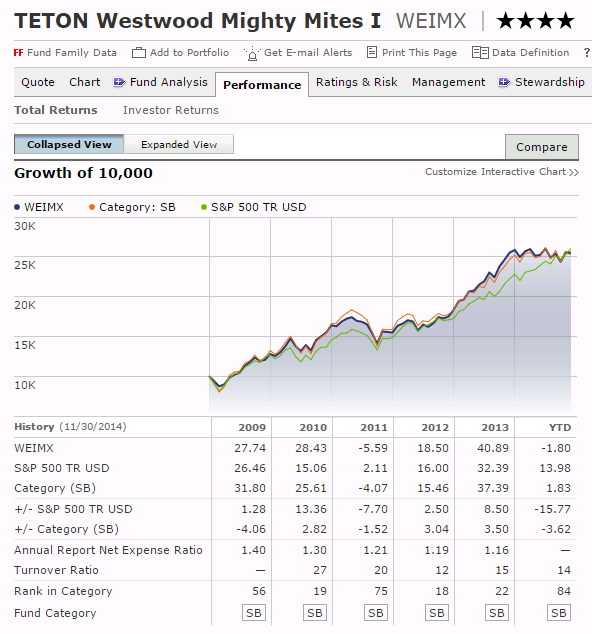592x634 pixels.
Task: Click SB fund category box for 2009
Action: point(254,613)
